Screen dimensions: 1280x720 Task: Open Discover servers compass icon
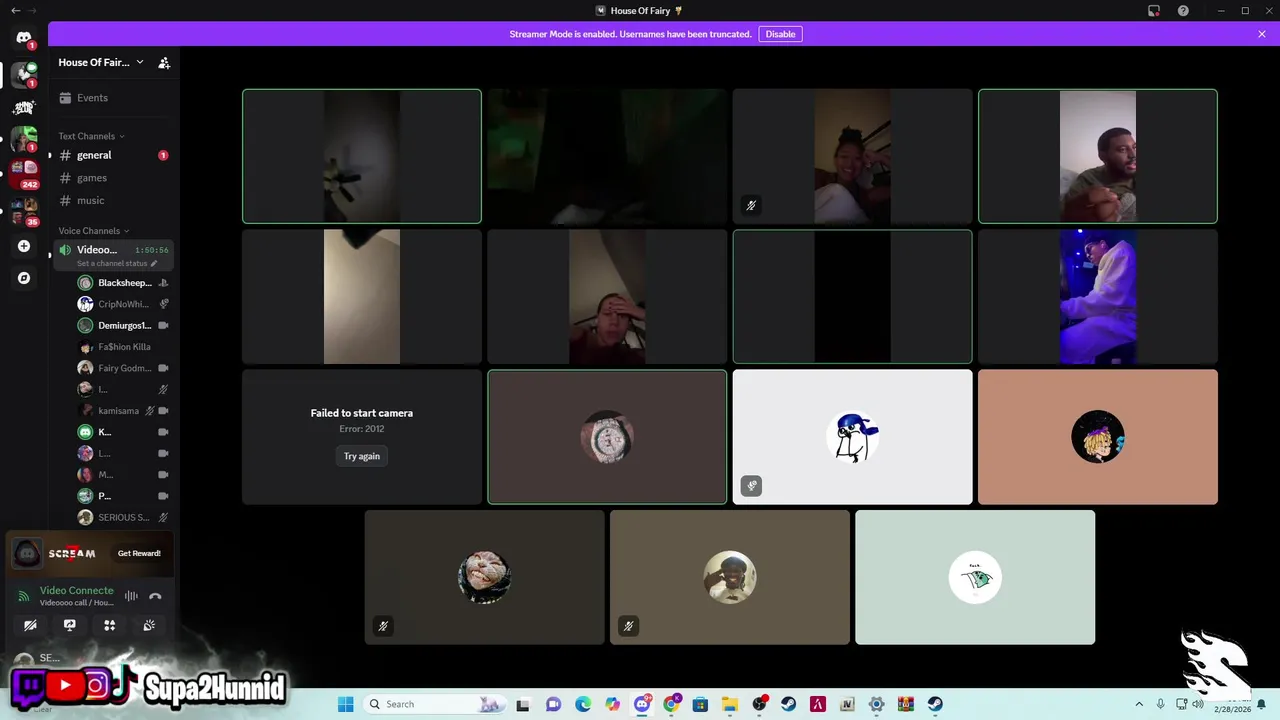click(x=24, y=278)
